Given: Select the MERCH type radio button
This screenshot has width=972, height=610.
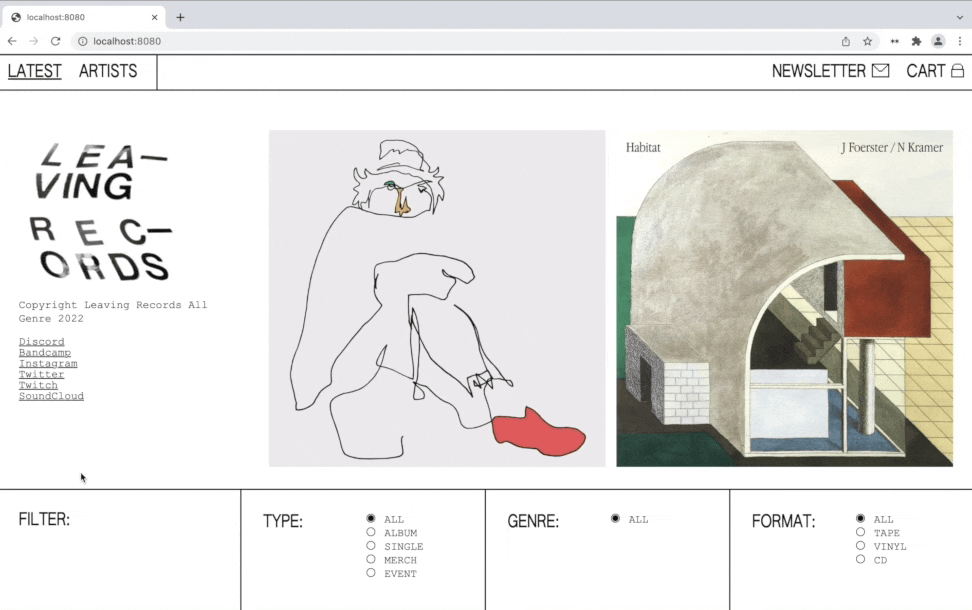Looking at the screenshot, I should pos(371,559).
